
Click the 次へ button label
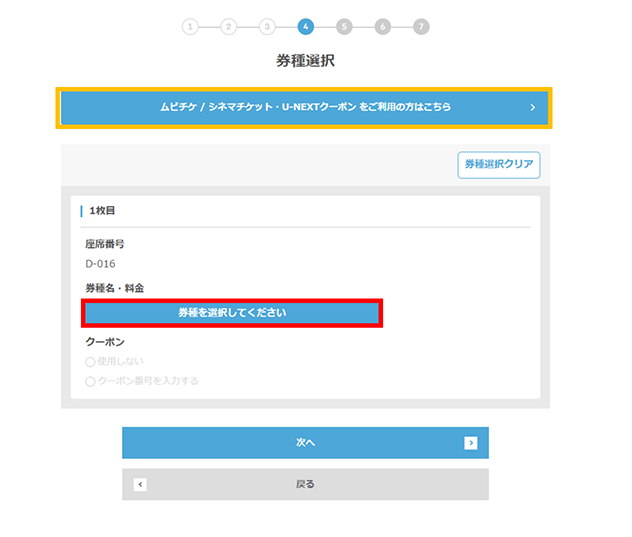305,442
